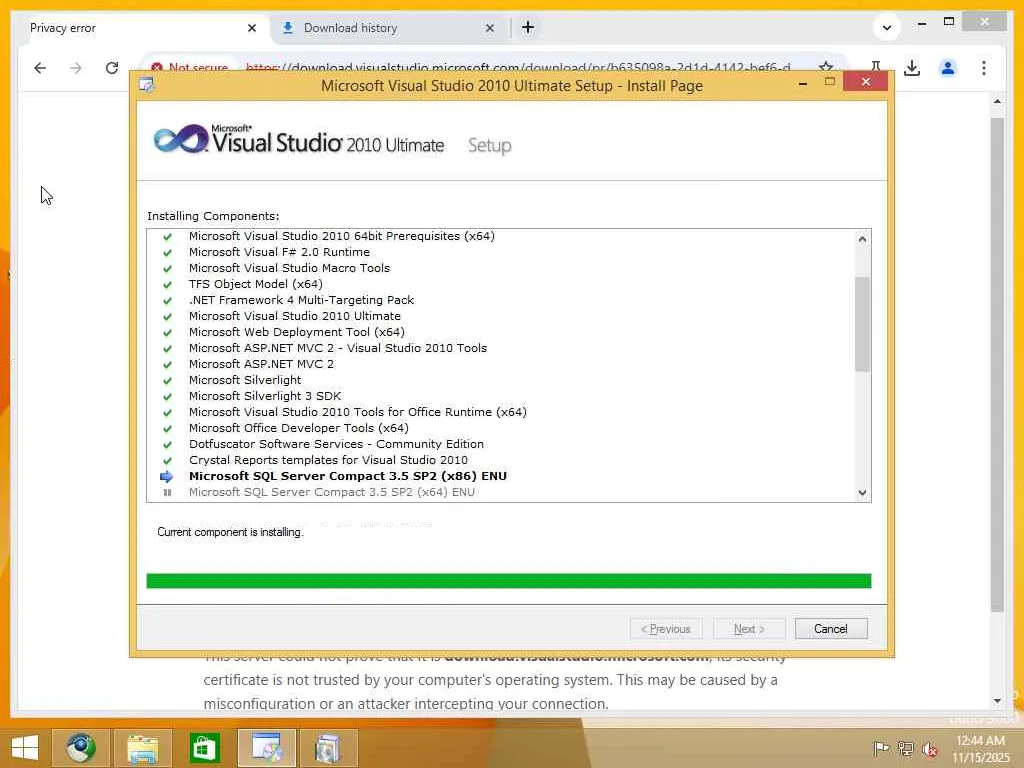Open the Action Center flag icon
Image resolution: width=1024 pixels, height=768 pixels.
881,748
